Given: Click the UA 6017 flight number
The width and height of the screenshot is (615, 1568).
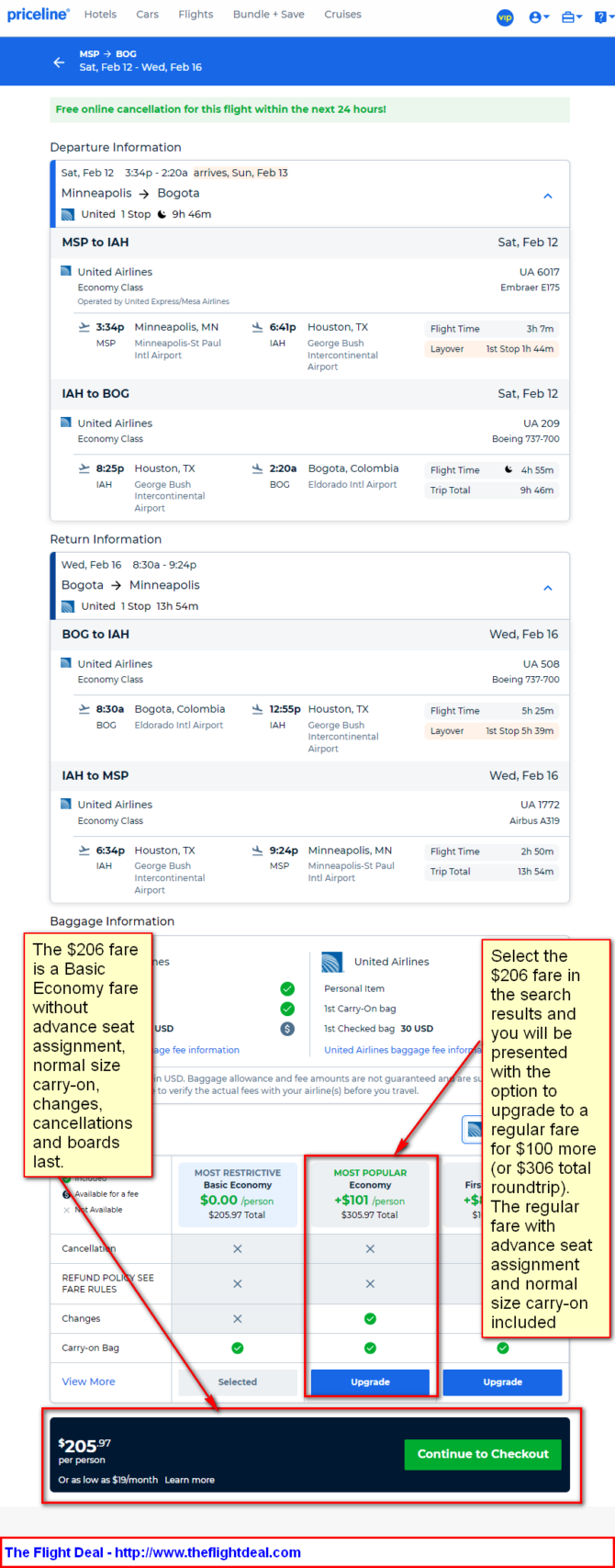Looking at the screenshot, I should pyautogui.click(x=539, y=272).
